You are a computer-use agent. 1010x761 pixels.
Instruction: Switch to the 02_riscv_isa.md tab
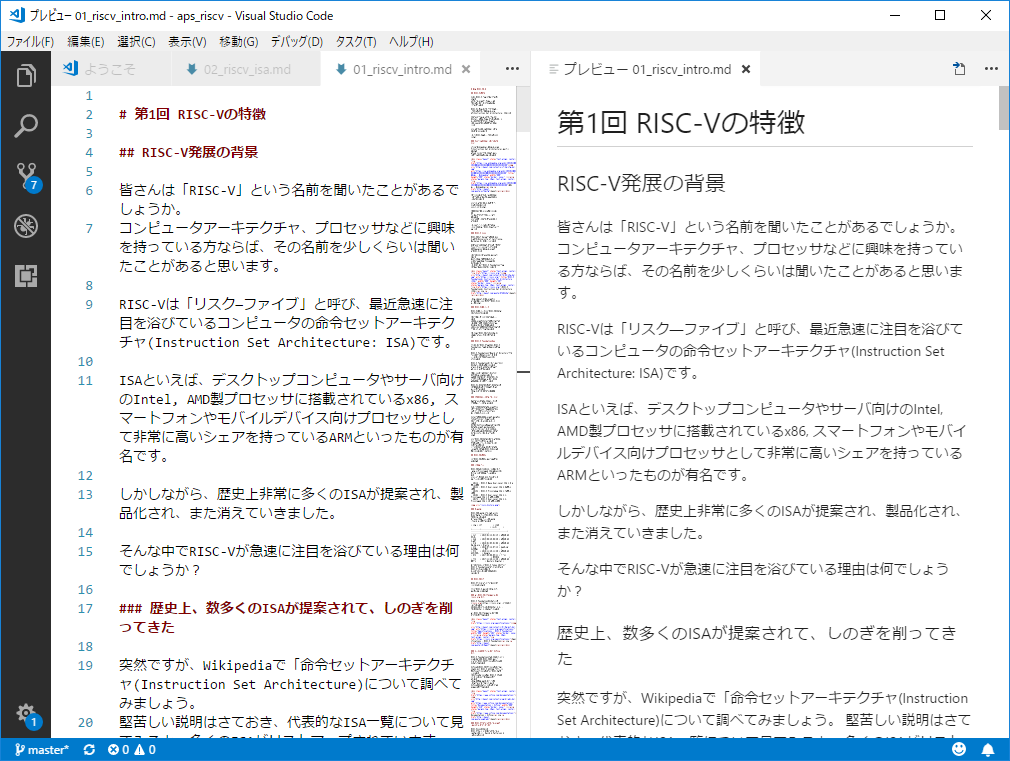246,69
